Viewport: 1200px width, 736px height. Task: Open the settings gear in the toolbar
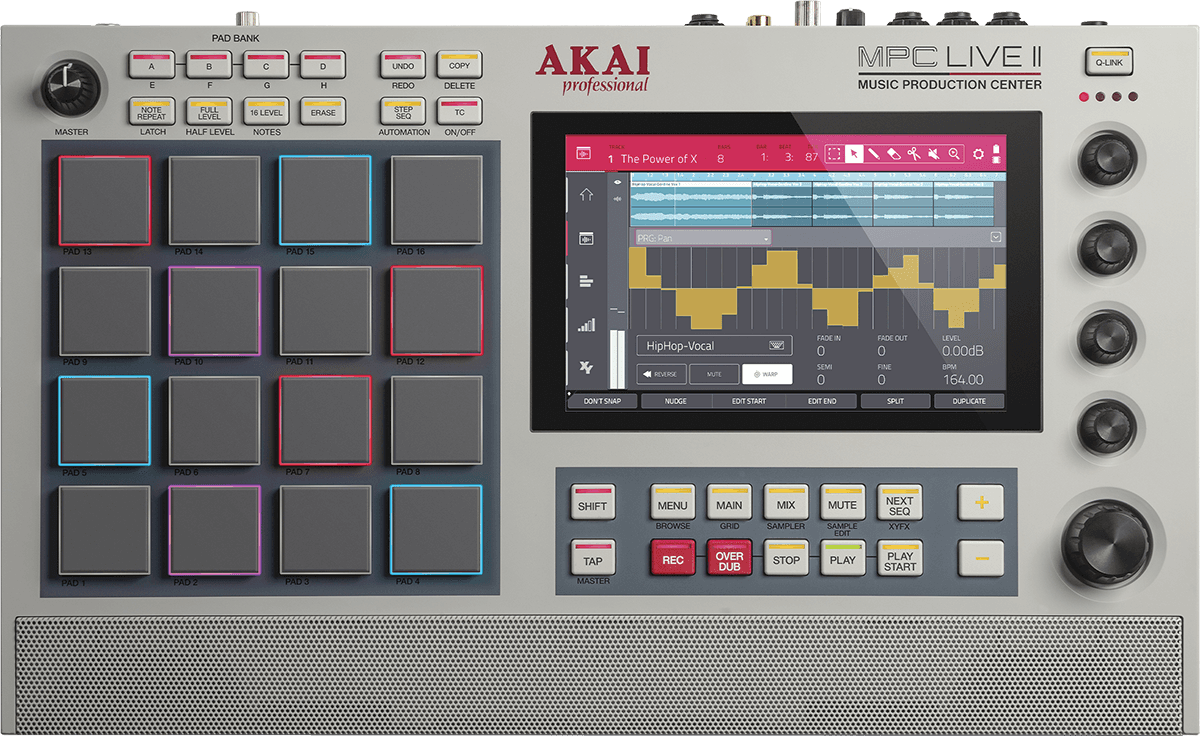tap(977, 153)
